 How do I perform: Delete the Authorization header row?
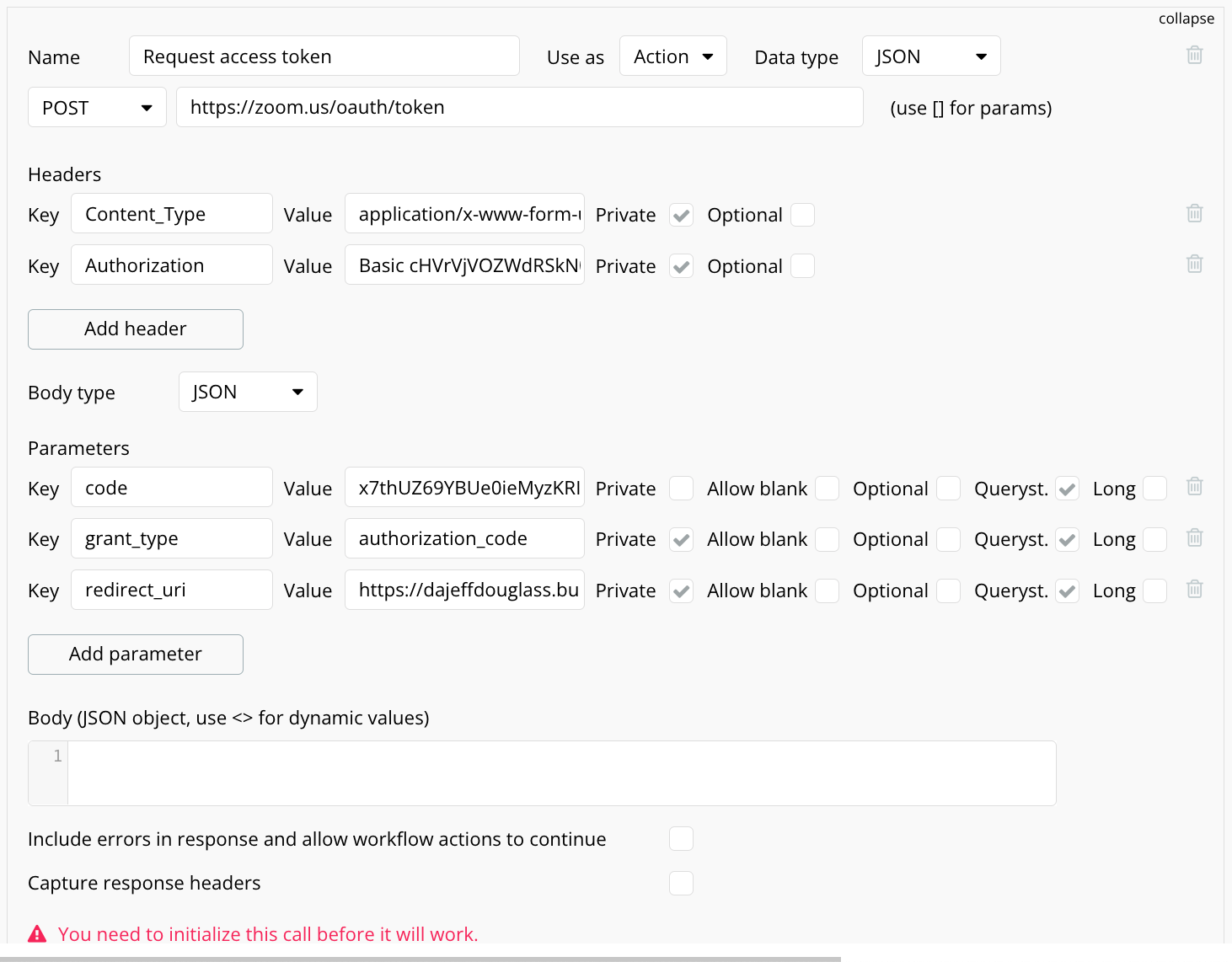click(1194, 265)
